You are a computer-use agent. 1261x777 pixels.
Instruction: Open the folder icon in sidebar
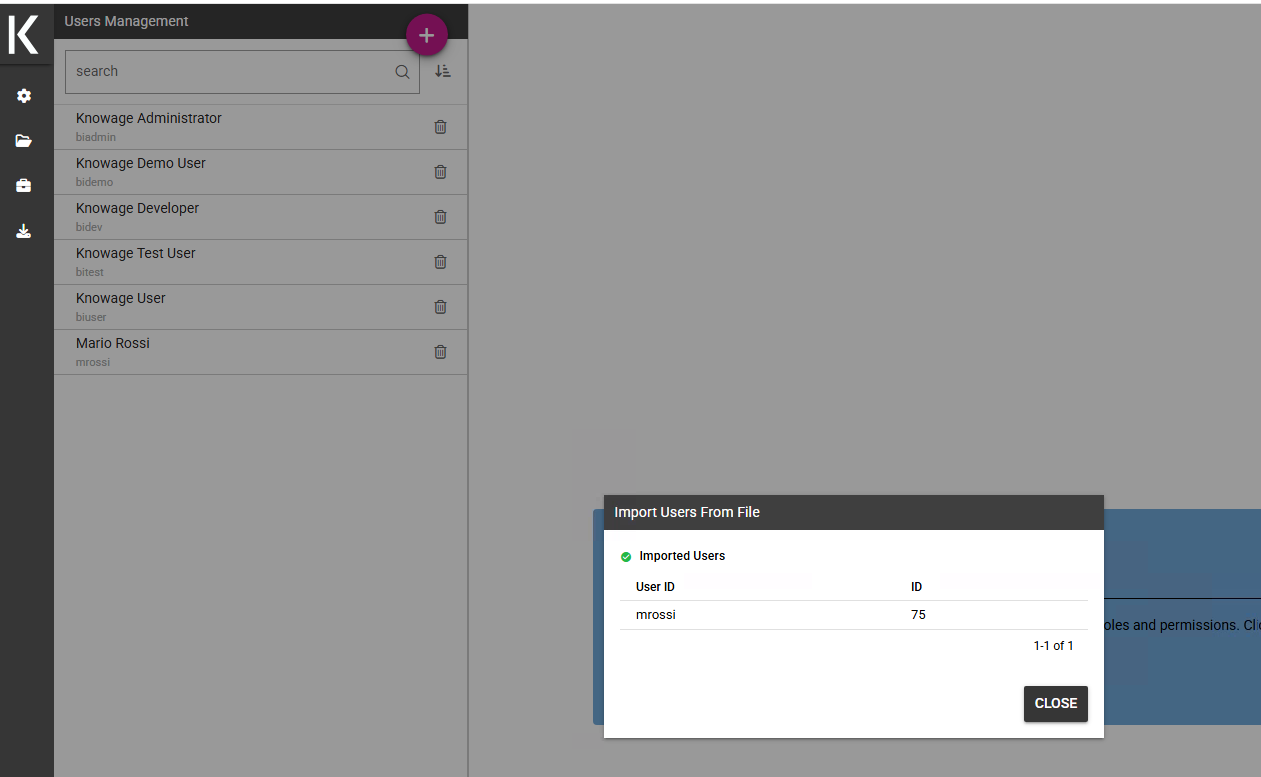tap(24, 141)
